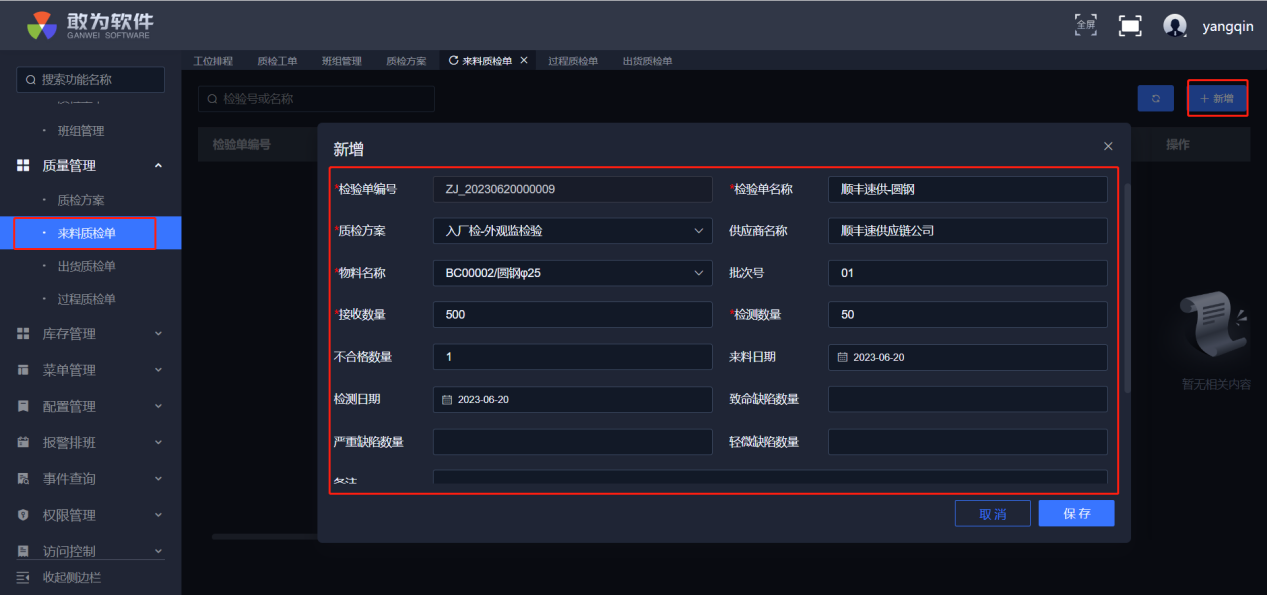
Task: Click the 检验单编号 input field
Action: click(573, 189)
